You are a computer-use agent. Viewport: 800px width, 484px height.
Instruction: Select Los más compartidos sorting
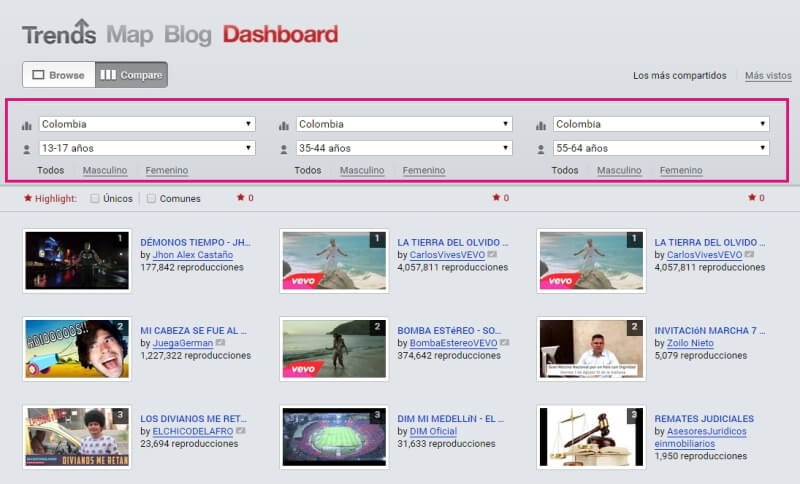[x=680, y=75]
